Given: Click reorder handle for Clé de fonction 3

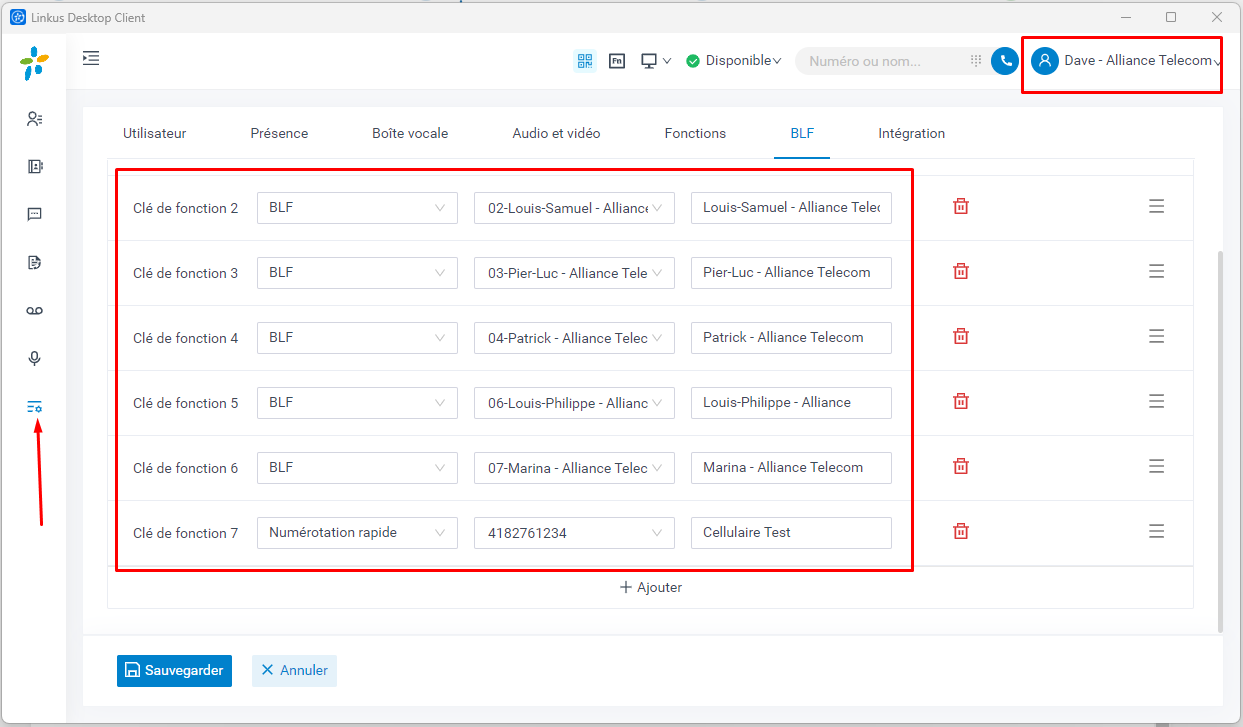Looking at the screenshot, I should pyautogui.click(x=1156, y=271).
